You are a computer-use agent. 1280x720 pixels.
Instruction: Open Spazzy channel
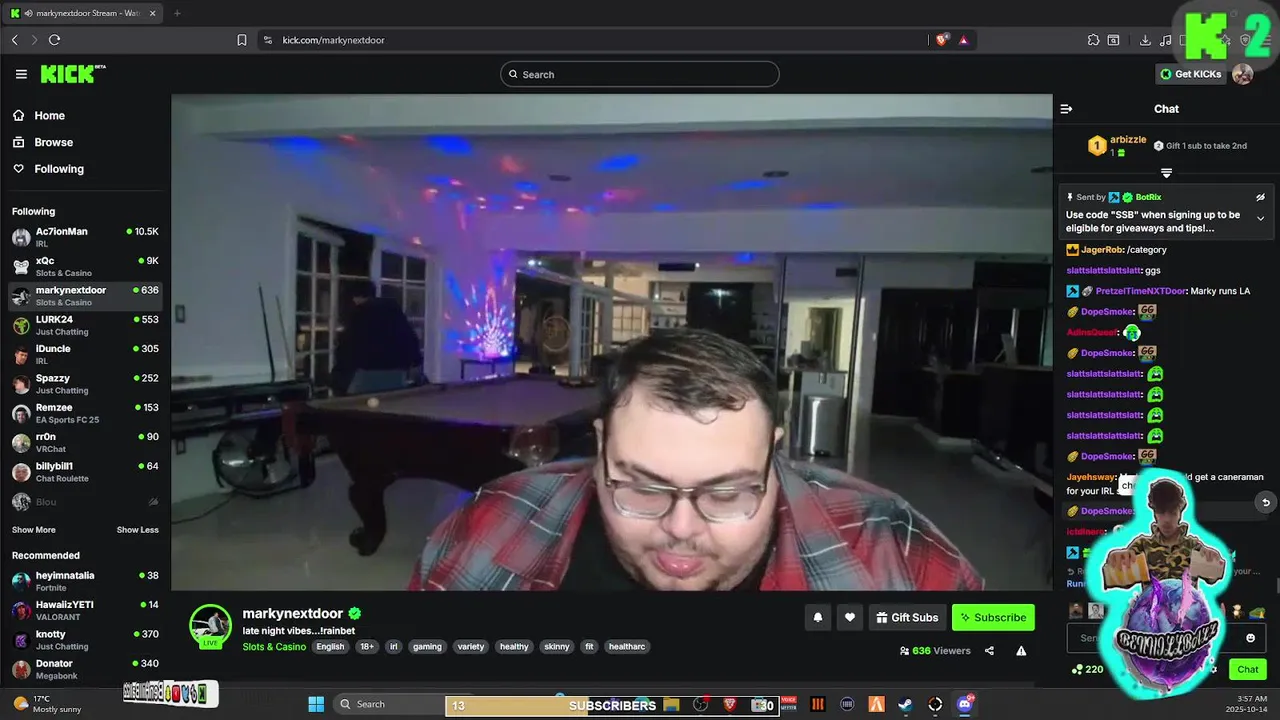tap(85, 384)
